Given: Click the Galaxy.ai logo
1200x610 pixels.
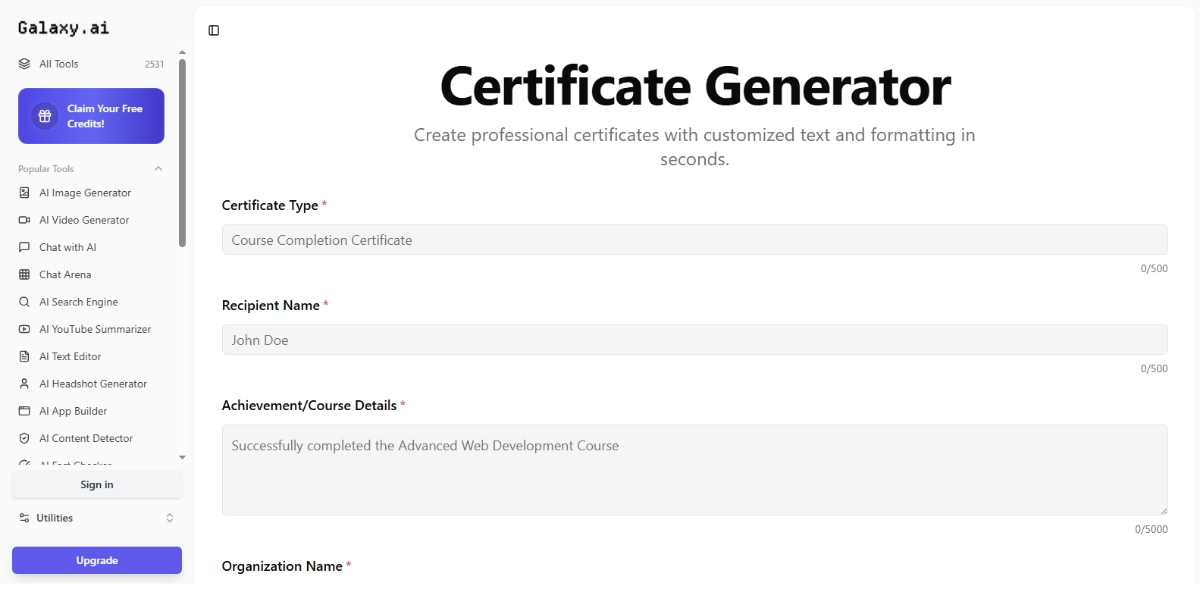Looking at the screenshot, I should point(64,29).
